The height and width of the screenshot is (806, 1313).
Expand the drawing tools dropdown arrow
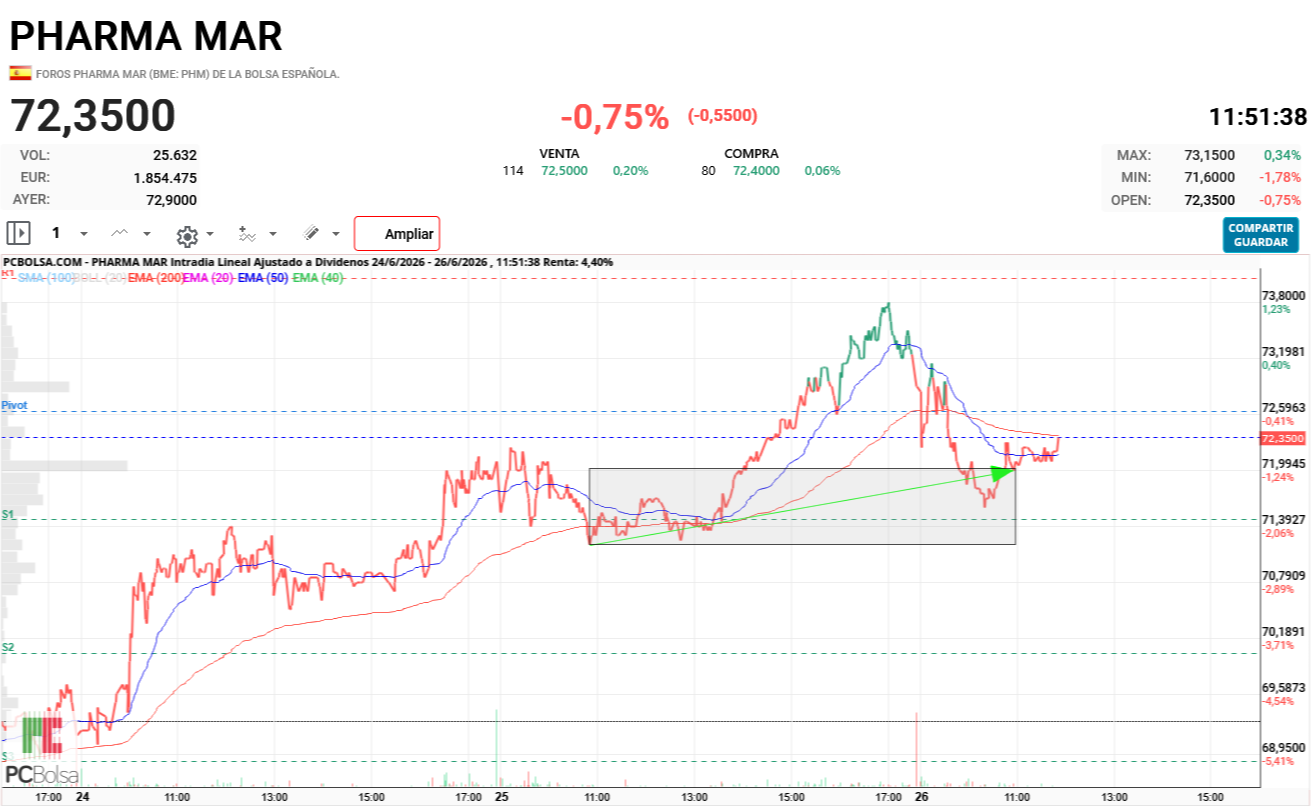click(x=336, y=234)
